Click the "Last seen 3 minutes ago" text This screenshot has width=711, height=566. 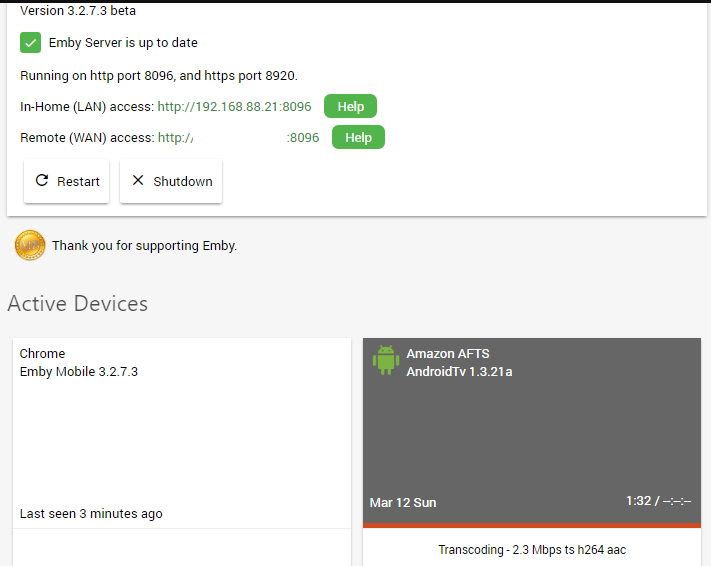(x=91, y=514)
